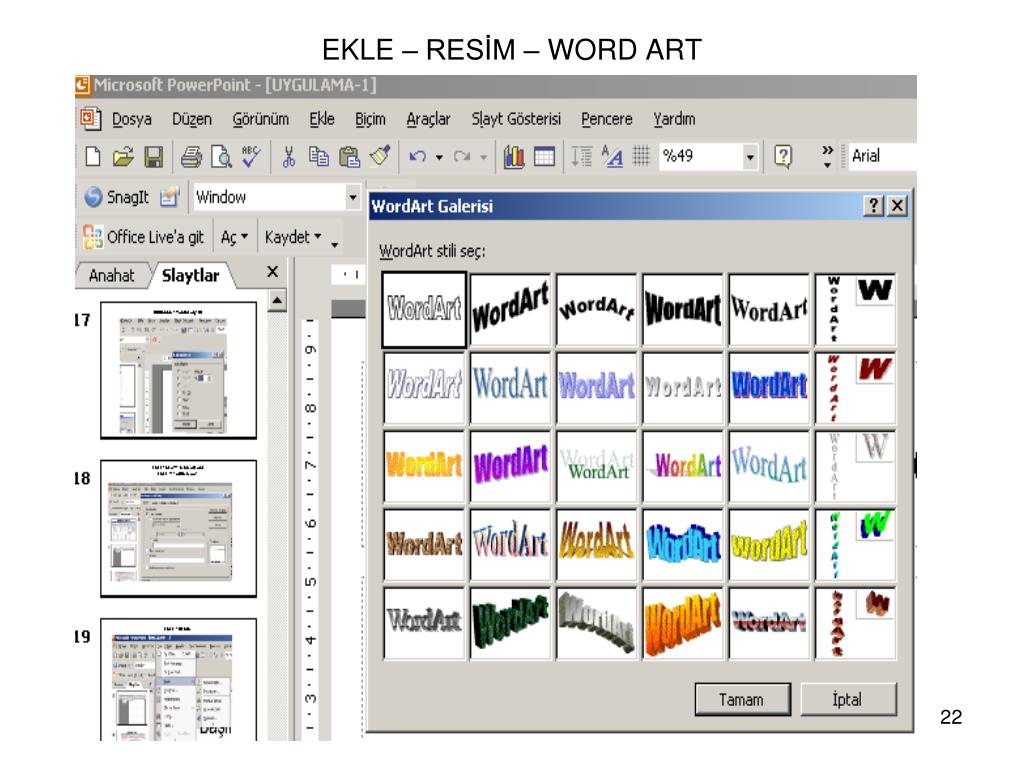This screenshot has width=1024, height=768.
Task: Click the WordArt dialog help question button
Action: pyautogui.click(x=873, y=206)
